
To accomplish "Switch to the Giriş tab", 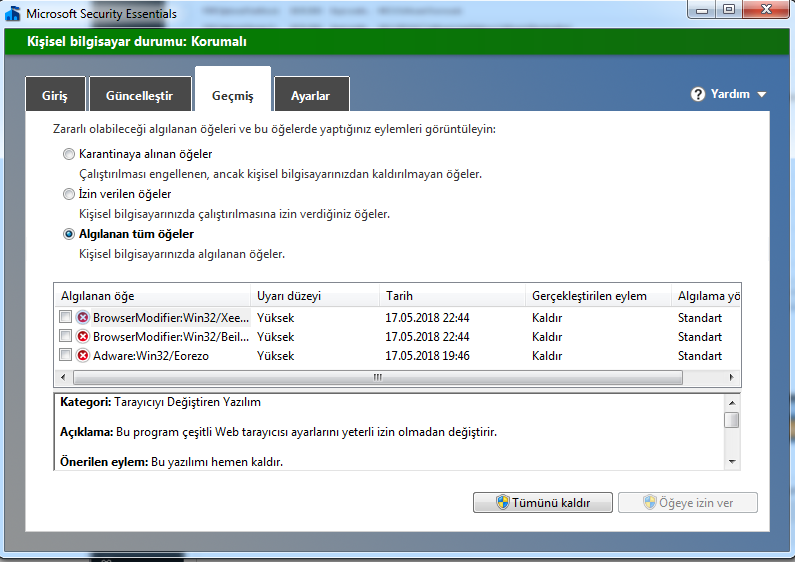I will (x=55, y=94).
